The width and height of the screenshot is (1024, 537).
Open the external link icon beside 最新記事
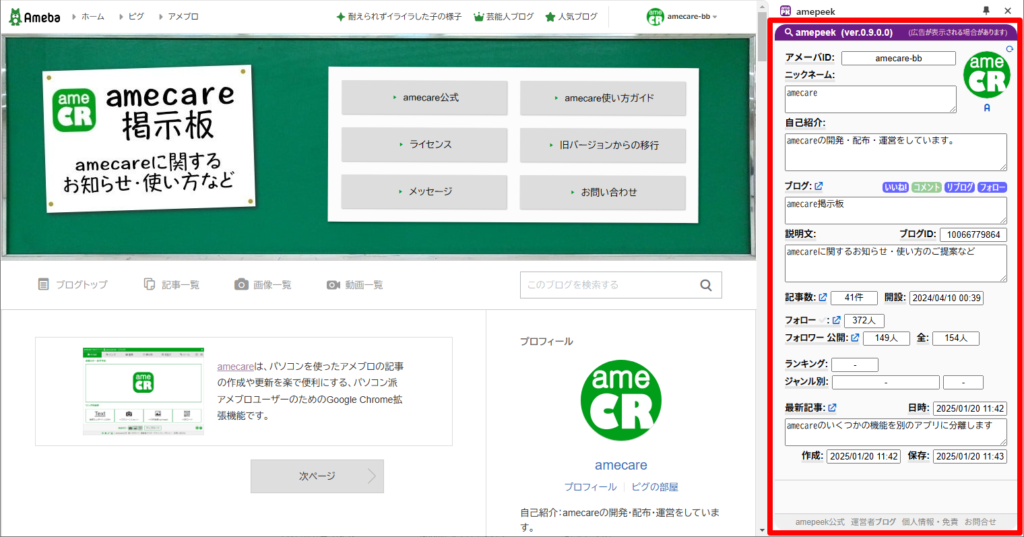click(832, 408)
